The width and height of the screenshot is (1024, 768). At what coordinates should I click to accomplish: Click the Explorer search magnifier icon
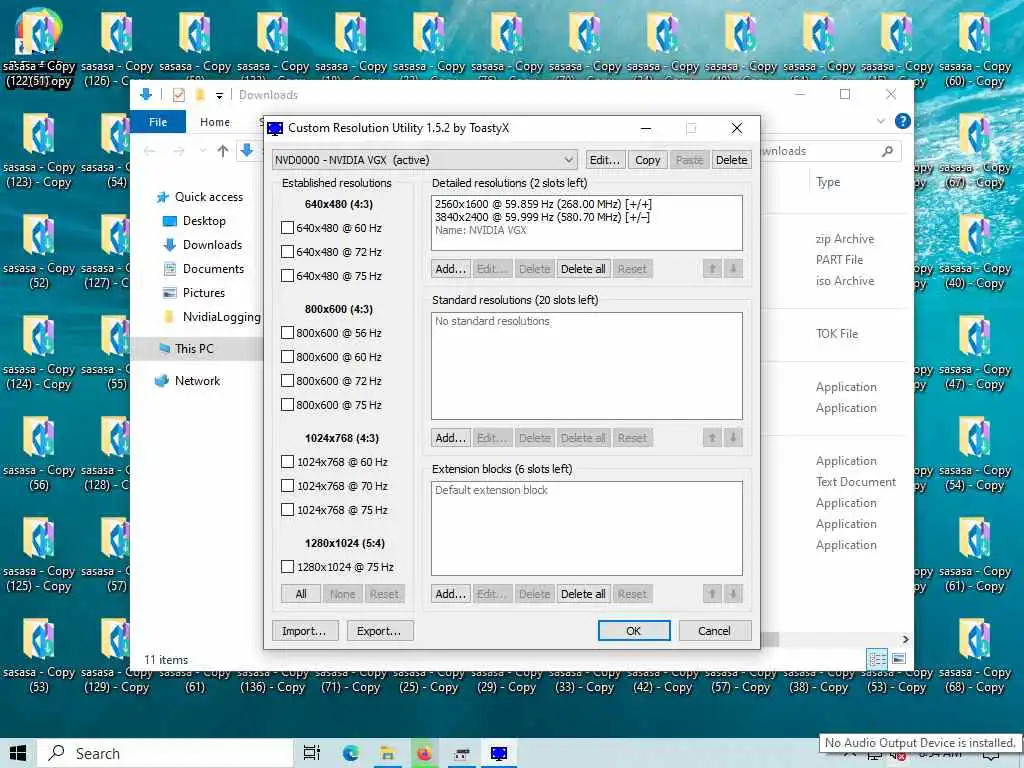tap(887, 151)
